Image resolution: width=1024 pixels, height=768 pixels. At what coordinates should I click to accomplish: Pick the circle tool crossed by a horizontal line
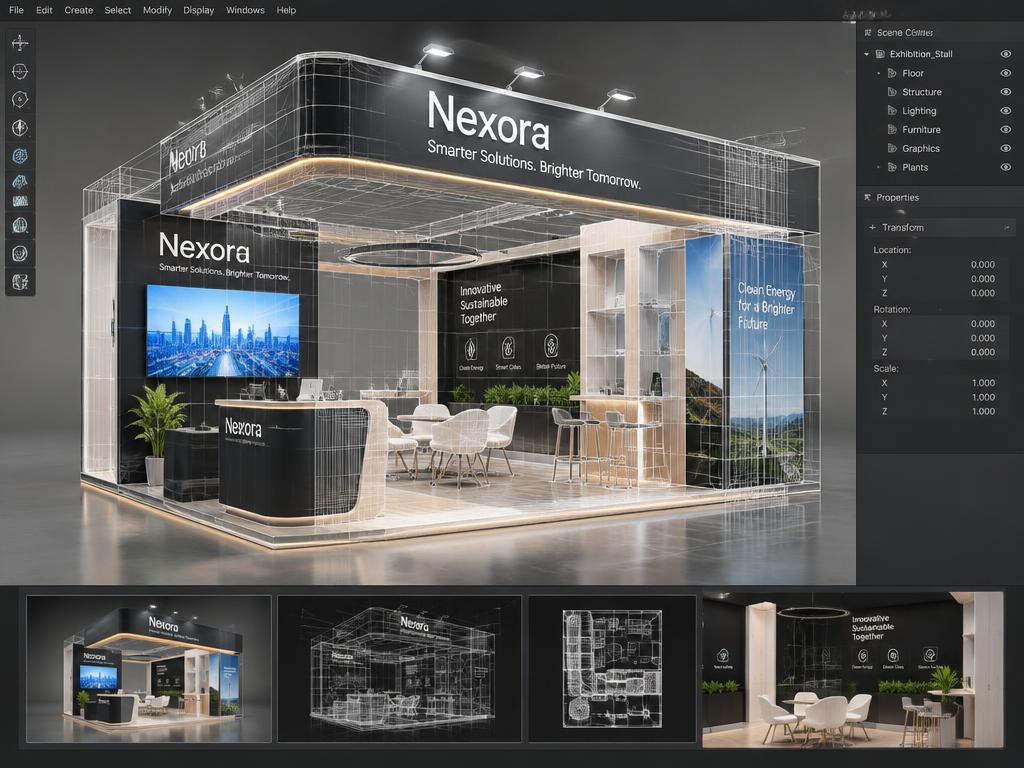click(20, 71)
